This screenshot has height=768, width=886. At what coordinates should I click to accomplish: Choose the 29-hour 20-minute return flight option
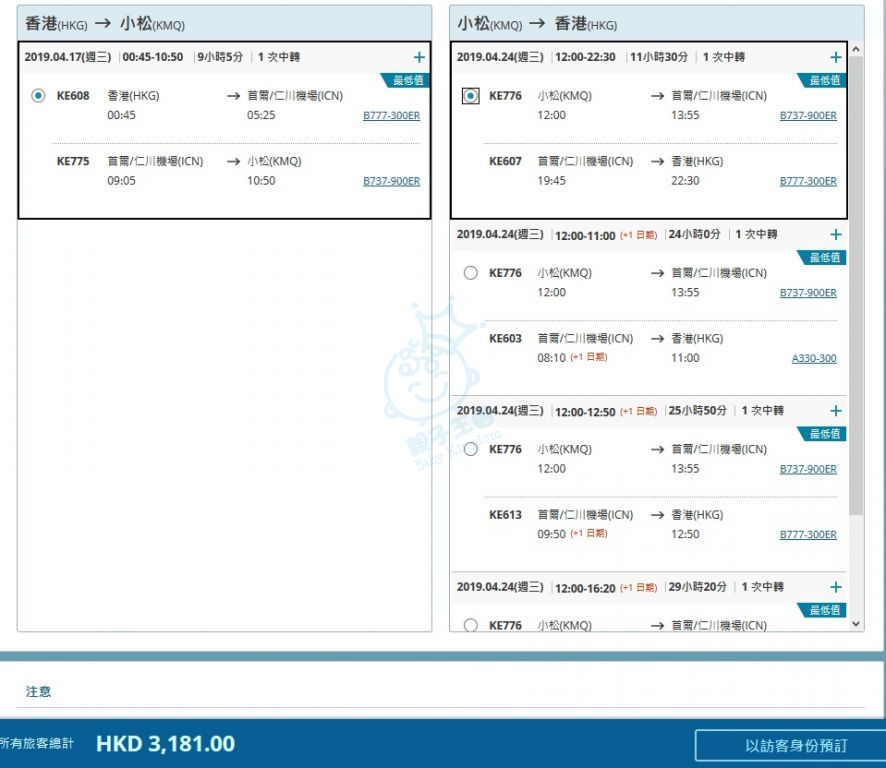tap(471, 625)
